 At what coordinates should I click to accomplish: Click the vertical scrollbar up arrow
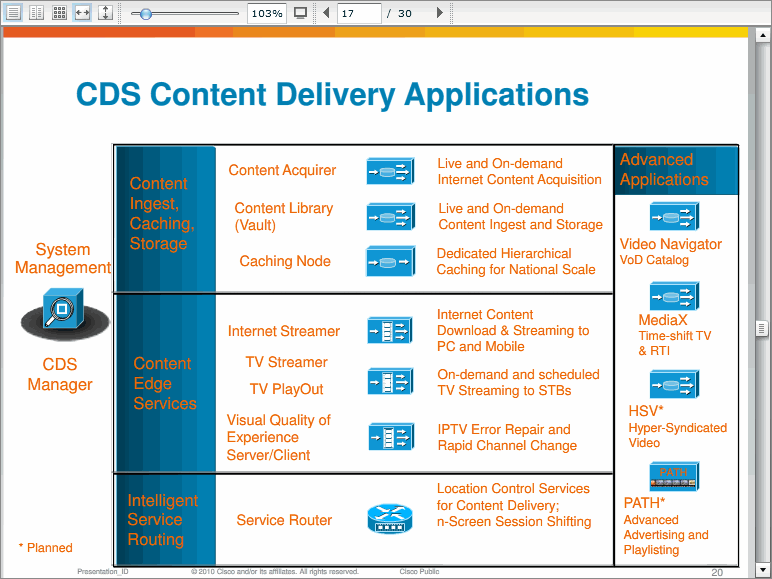[x=762, y=35]
